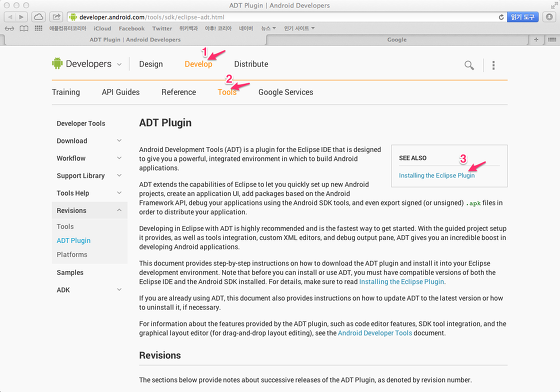The image size is (560, 392).
Task: Click the blue Reader button in address bar
Action: pyautogui.click(x=522, y=17)
